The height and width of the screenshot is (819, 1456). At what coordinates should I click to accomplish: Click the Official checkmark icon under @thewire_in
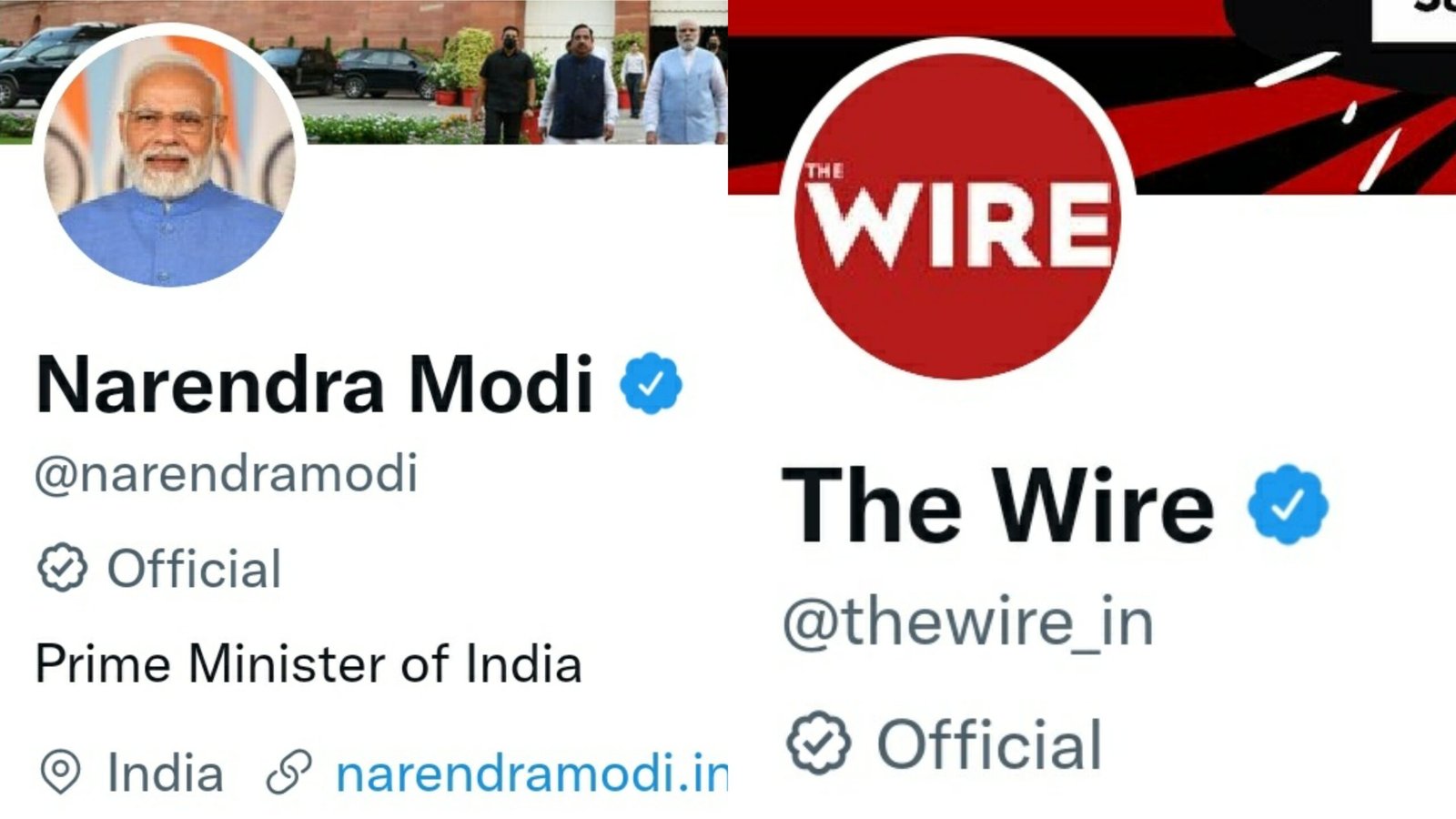click(818, 743)
